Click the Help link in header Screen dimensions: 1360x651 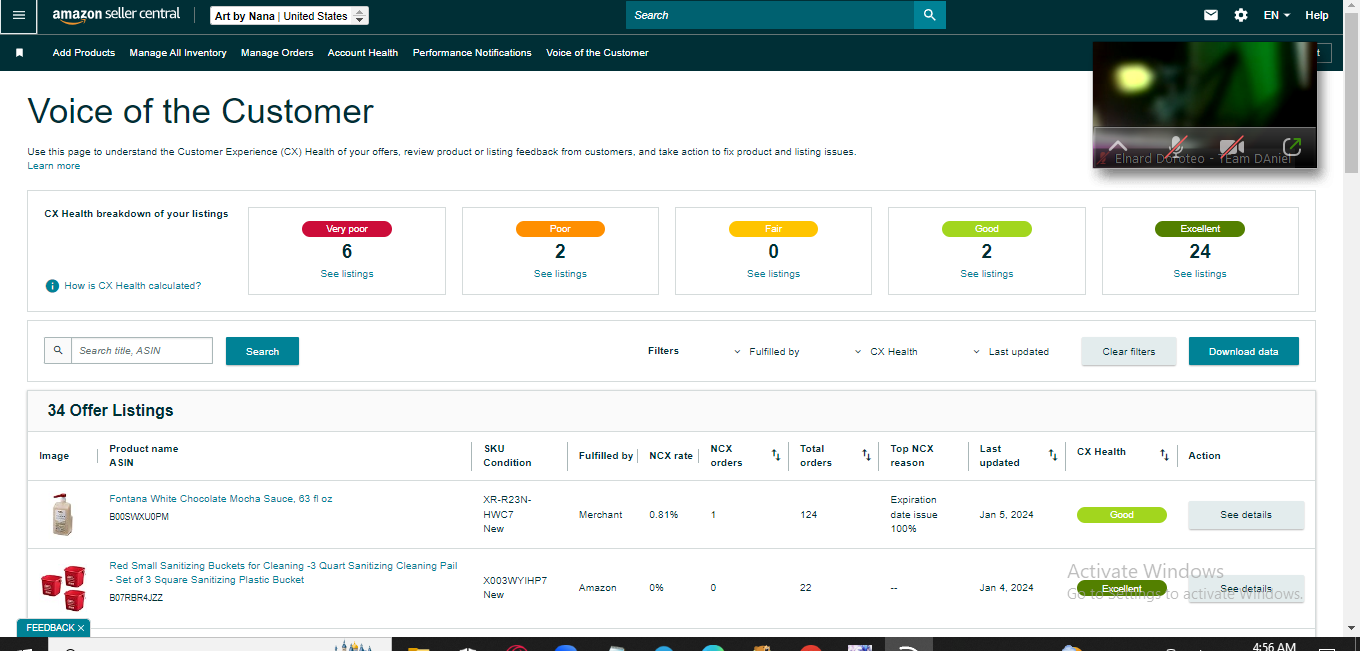point(1317,15)
